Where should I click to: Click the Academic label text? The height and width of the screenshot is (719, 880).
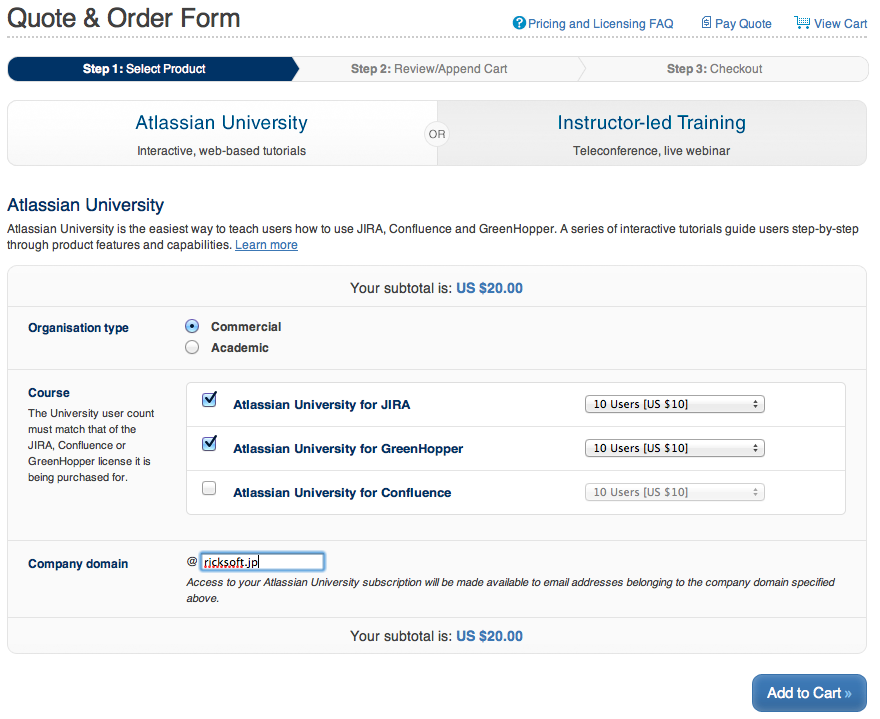tap(240, 348)
